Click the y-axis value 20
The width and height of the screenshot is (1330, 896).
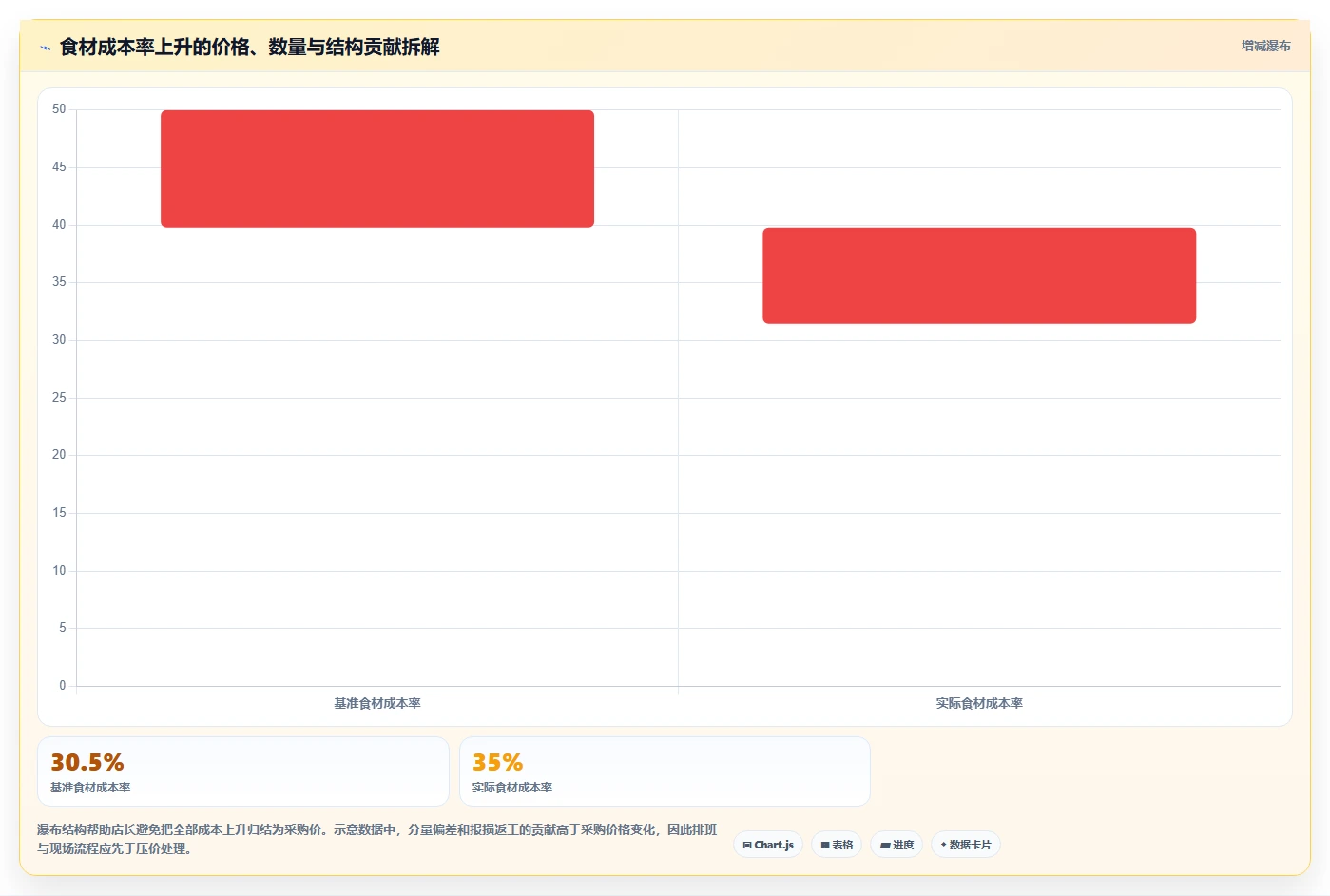coord(59,455)
